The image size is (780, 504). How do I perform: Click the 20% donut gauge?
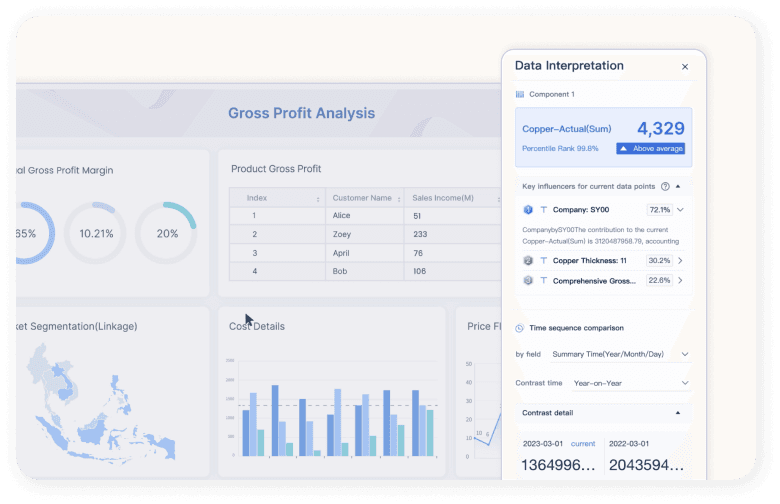click(x=166, y=233)
